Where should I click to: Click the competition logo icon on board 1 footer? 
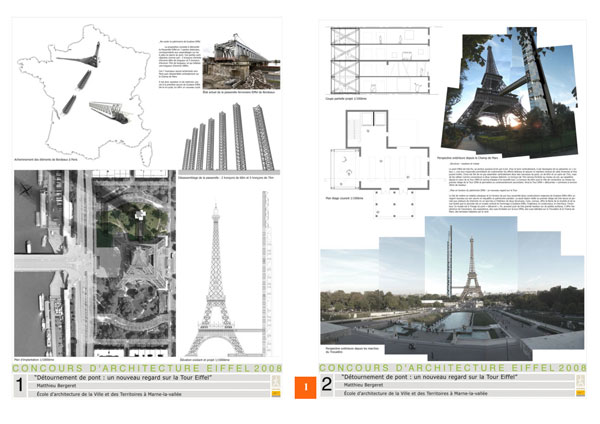click(x=276, y=382)
